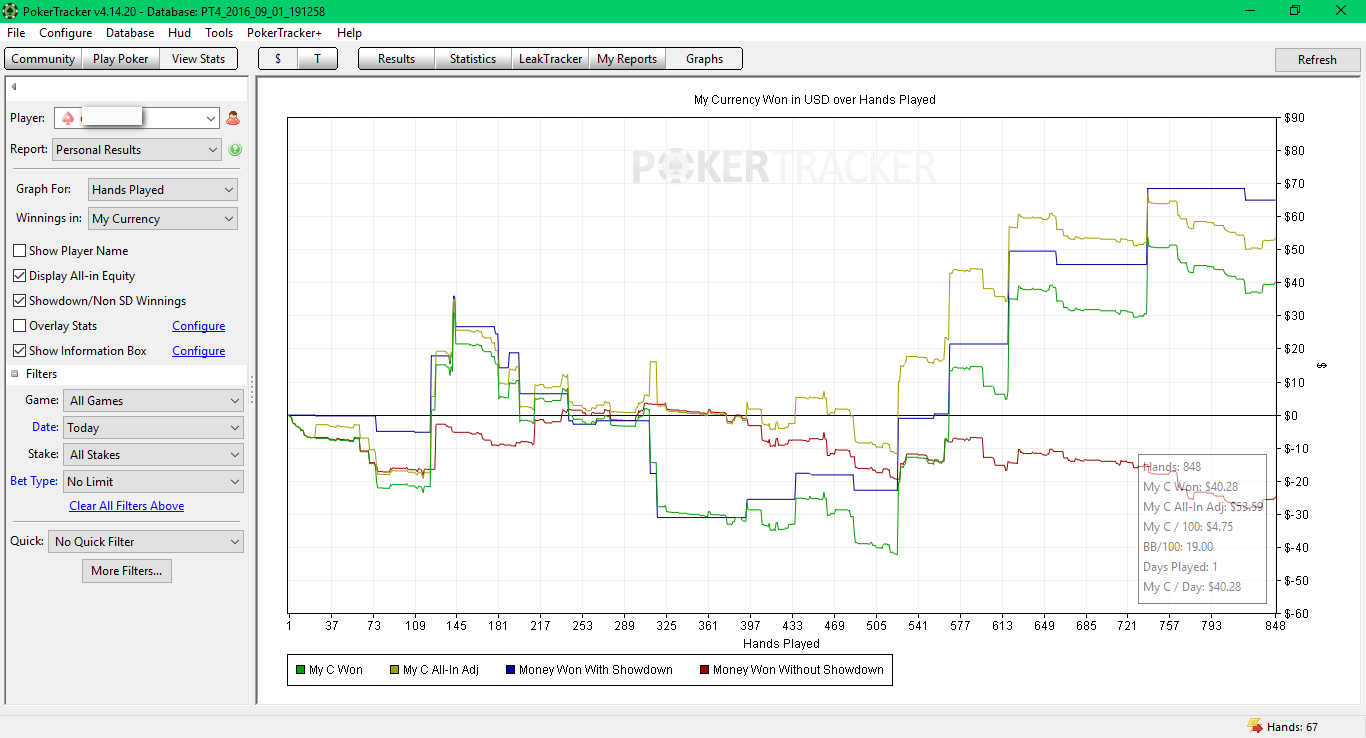Image resolution: width=1366 pixels, height=738 pixels.
Task: Click the blue Money Won With Showdown swatch
Action: point(510,670)
